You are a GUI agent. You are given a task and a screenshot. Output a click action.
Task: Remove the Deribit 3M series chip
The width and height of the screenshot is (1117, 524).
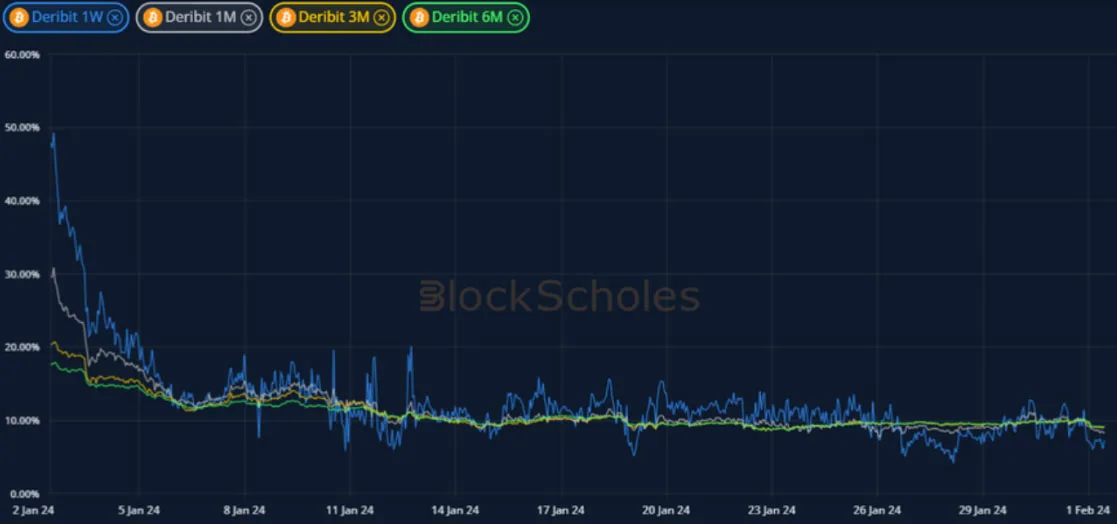click(381, 18)
